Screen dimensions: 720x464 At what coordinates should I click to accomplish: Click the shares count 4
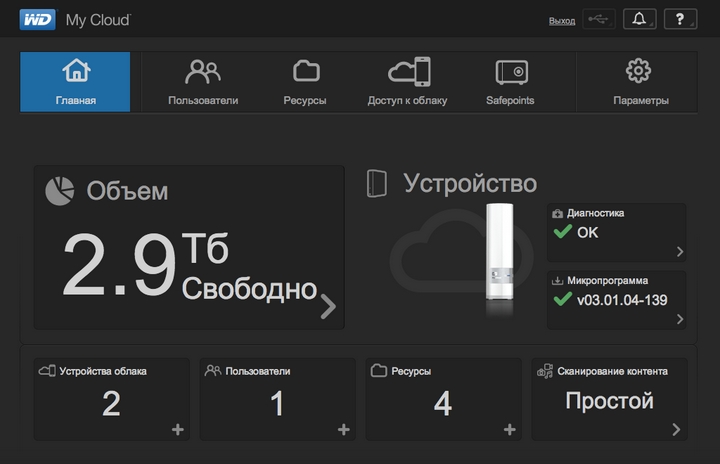(443, 404)
